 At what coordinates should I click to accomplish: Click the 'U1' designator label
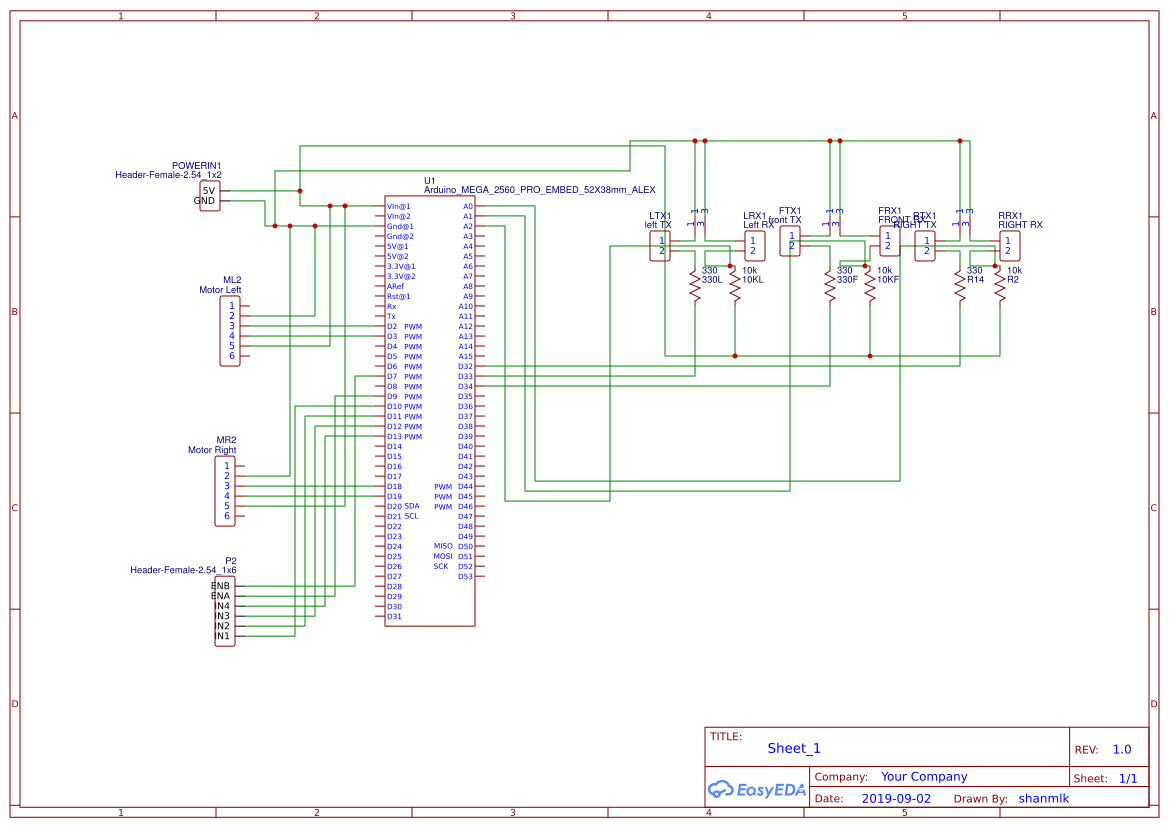tap(429, 181)
